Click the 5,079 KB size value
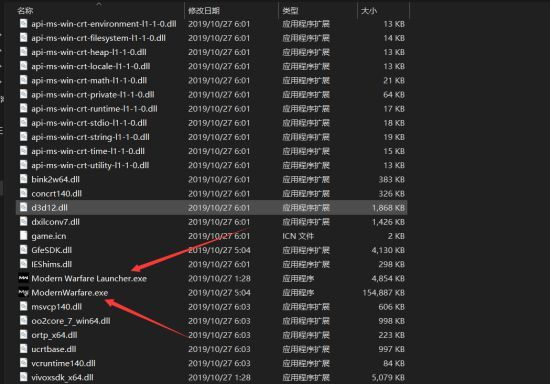Screen dimensions: 550x384 388,377
